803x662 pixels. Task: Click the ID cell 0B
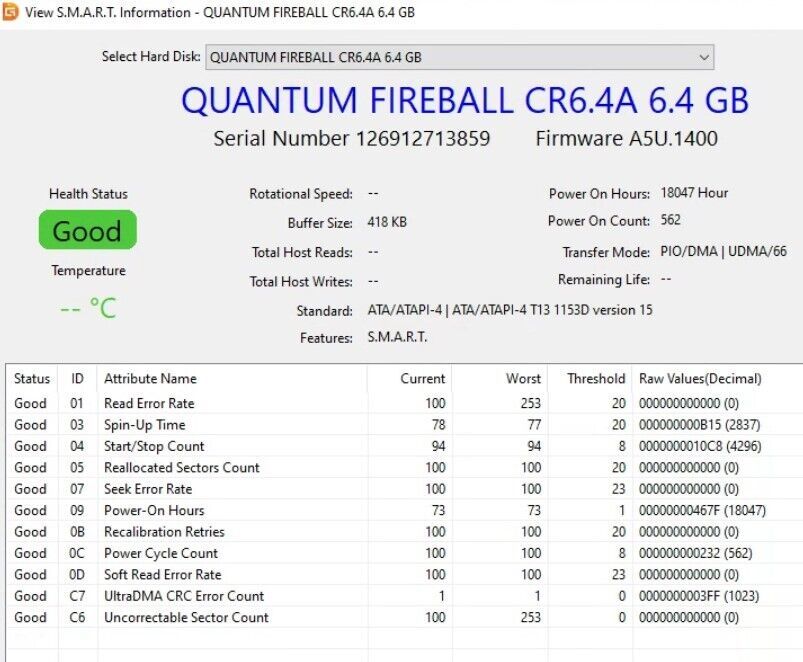[x=77, y=532]
